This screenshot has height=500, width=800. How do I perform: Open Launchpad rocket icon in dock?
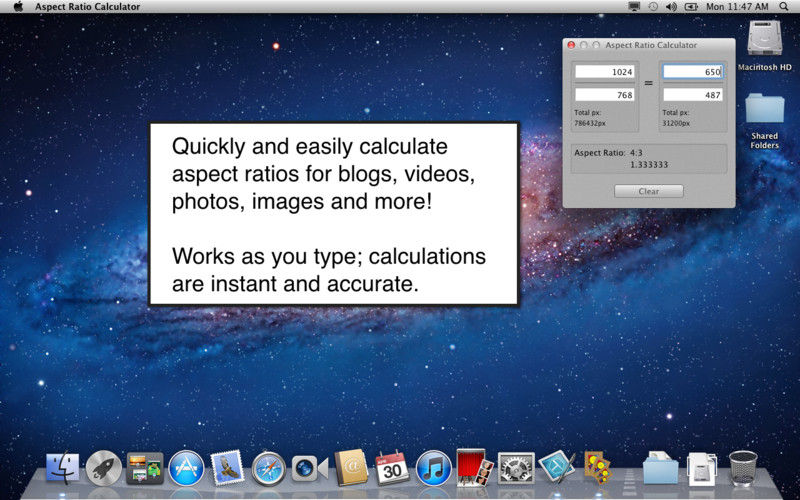[x=103, y=467]
